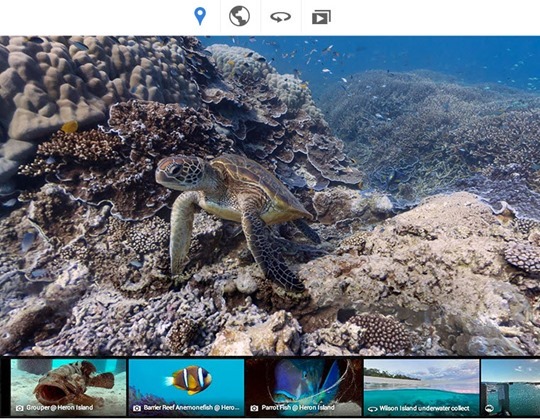The image size is (540, 419).
Task: Click camera icon on Barrier Reef Anemonefish thumbnail
Action: coord(137,408)
